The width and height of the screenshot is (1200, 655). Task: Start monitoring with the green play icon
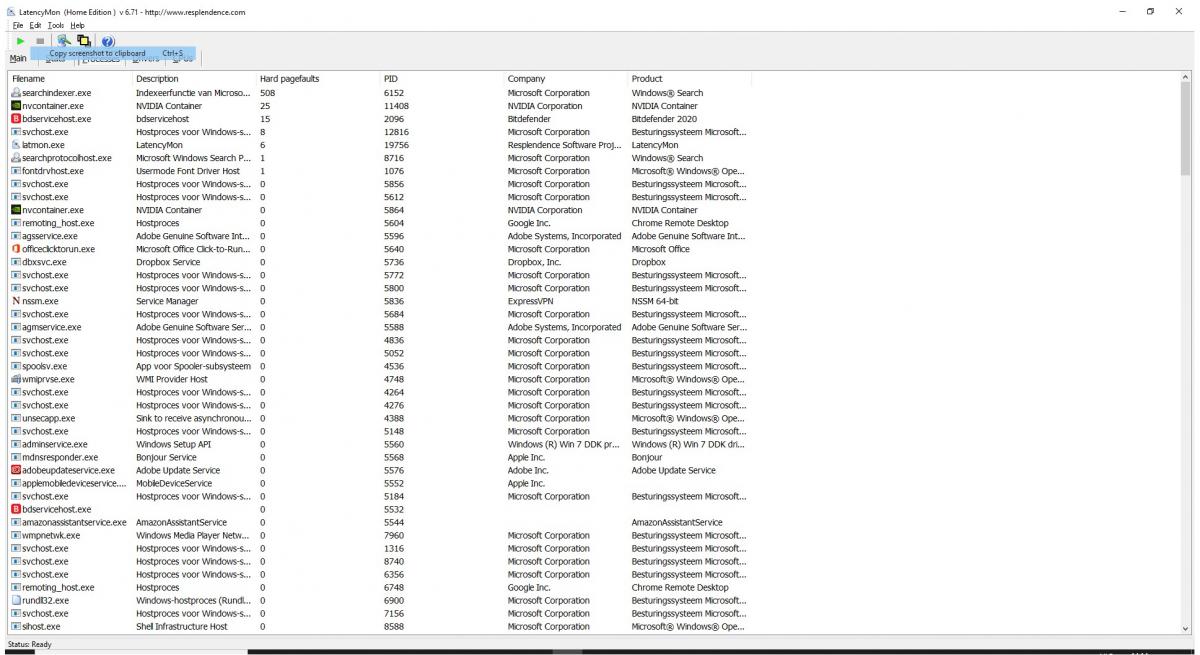tap(20, 41)
